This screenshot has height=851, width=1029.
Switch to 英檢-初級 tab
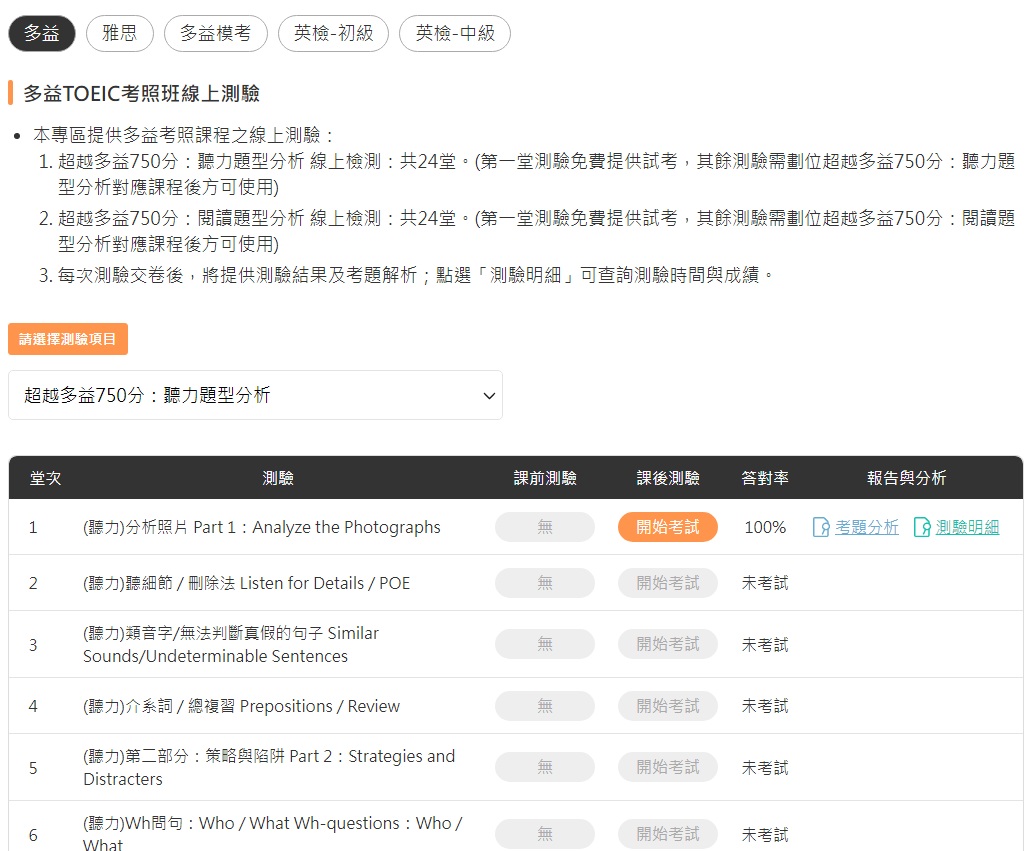[x=333, y=33]
